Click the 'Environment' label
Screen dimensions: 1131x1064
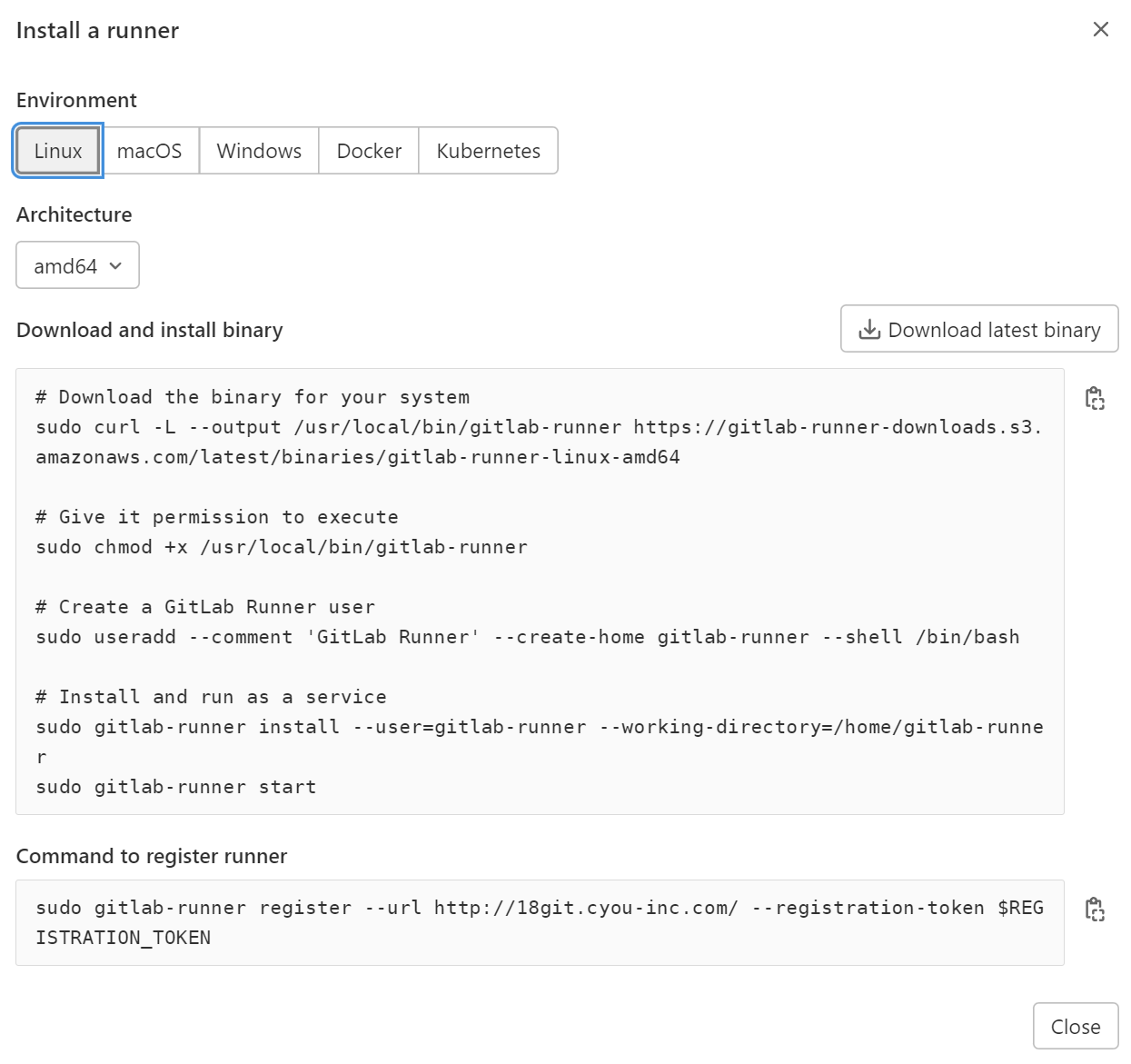76,100
